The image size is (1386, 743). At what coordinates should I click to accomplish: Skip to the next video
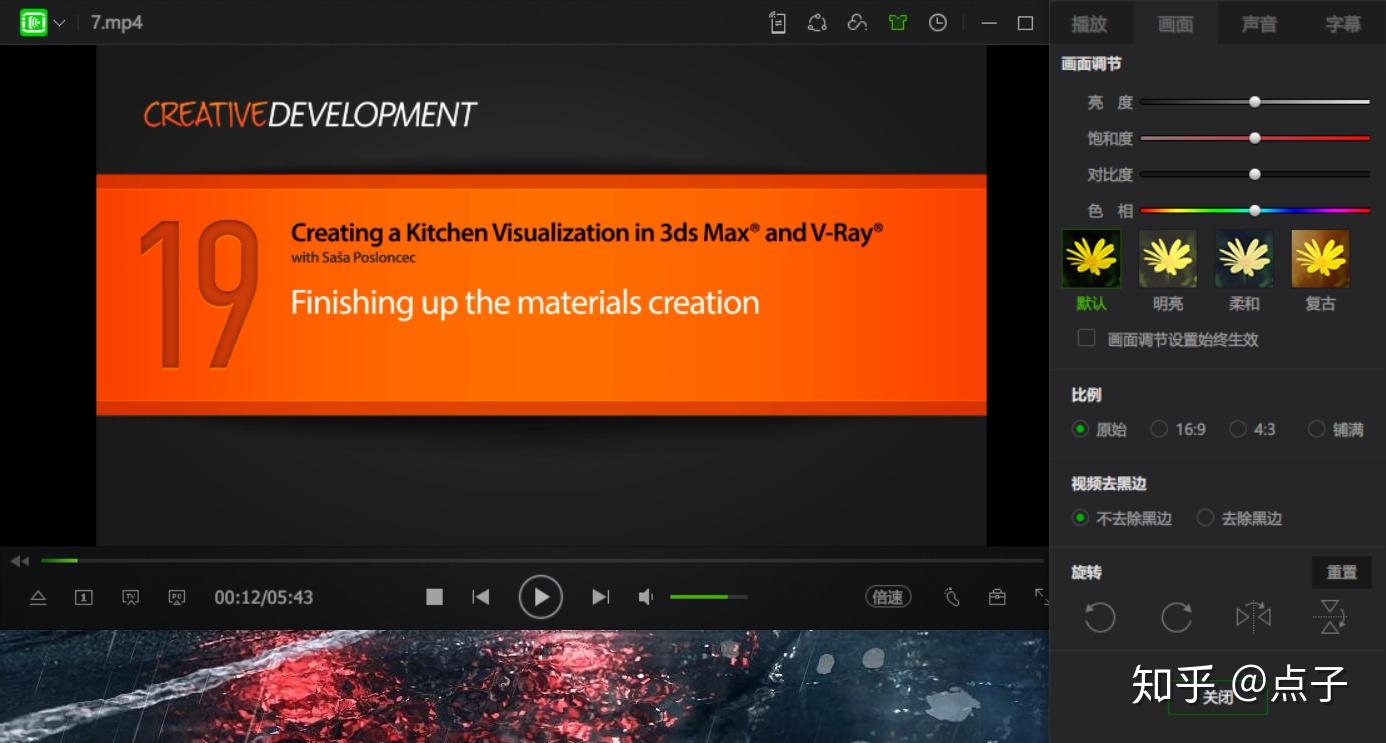click(x=600, y=597)
